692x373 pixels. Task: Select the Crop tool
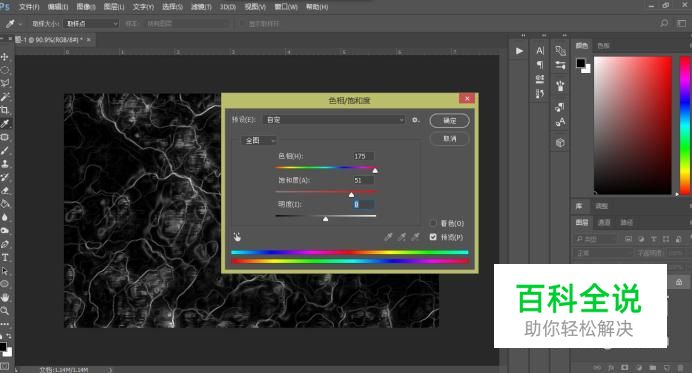coord(5,110)
